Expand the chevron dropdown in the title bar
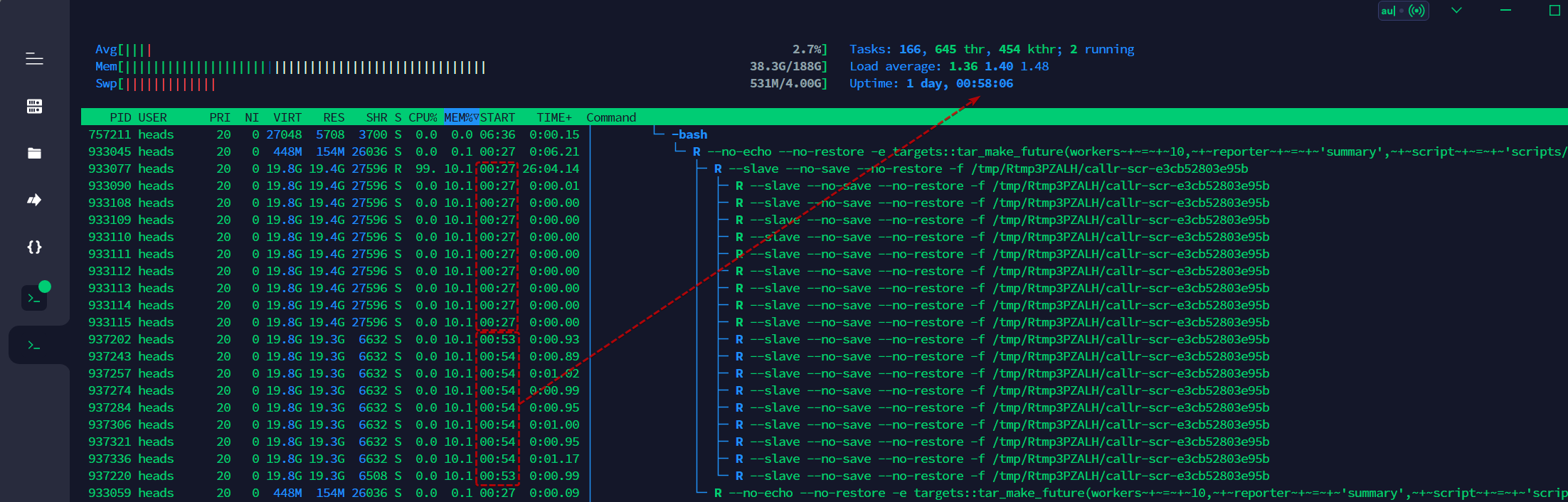This screenshot has width=1568, height=502. click(1456, 11)
